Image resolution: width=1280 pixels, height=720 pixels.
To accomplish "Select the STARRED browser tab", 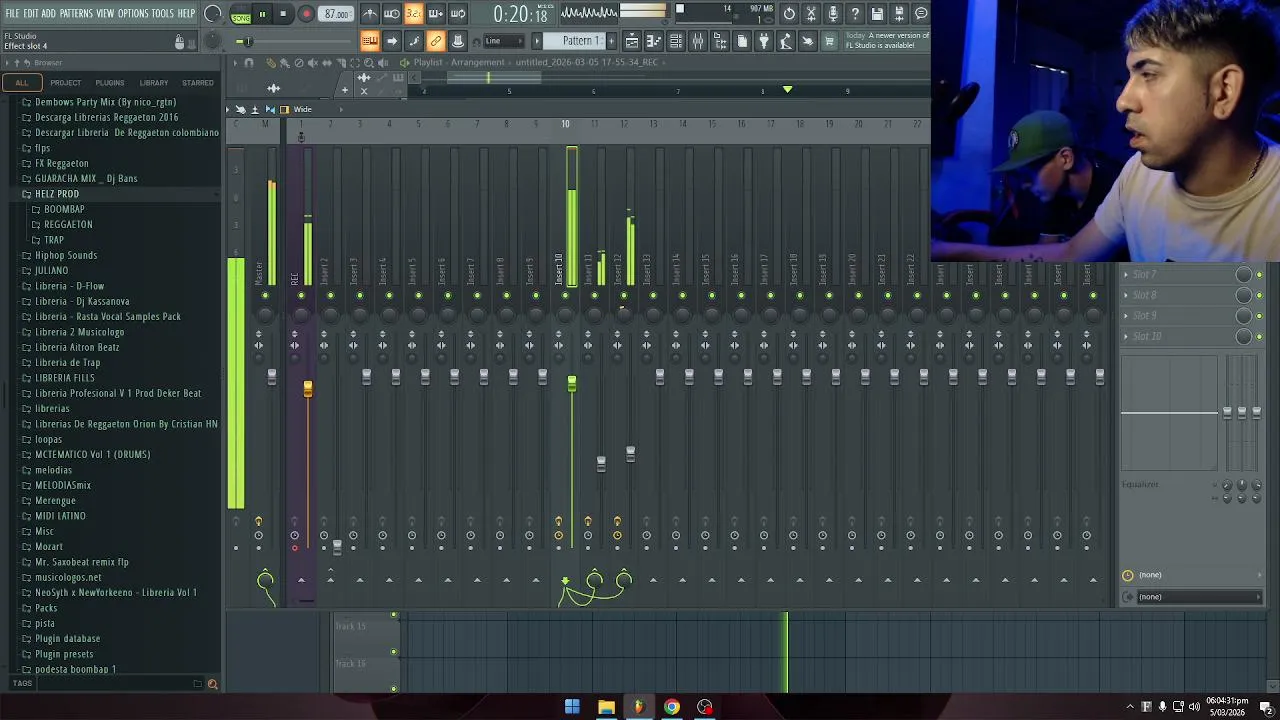I will (197, 83).
